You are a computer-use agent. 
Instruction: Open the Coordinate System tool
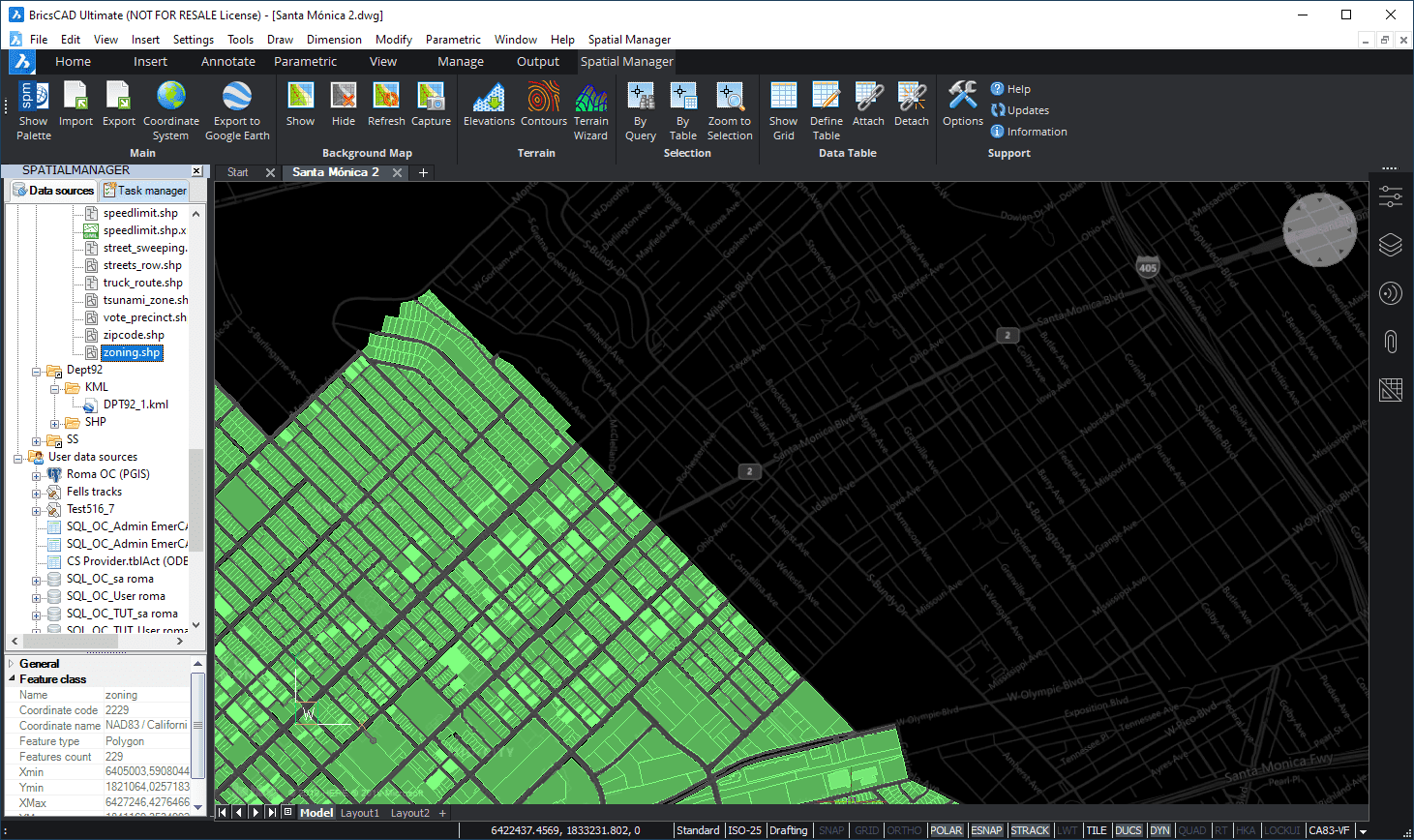[x=171, y=110]
